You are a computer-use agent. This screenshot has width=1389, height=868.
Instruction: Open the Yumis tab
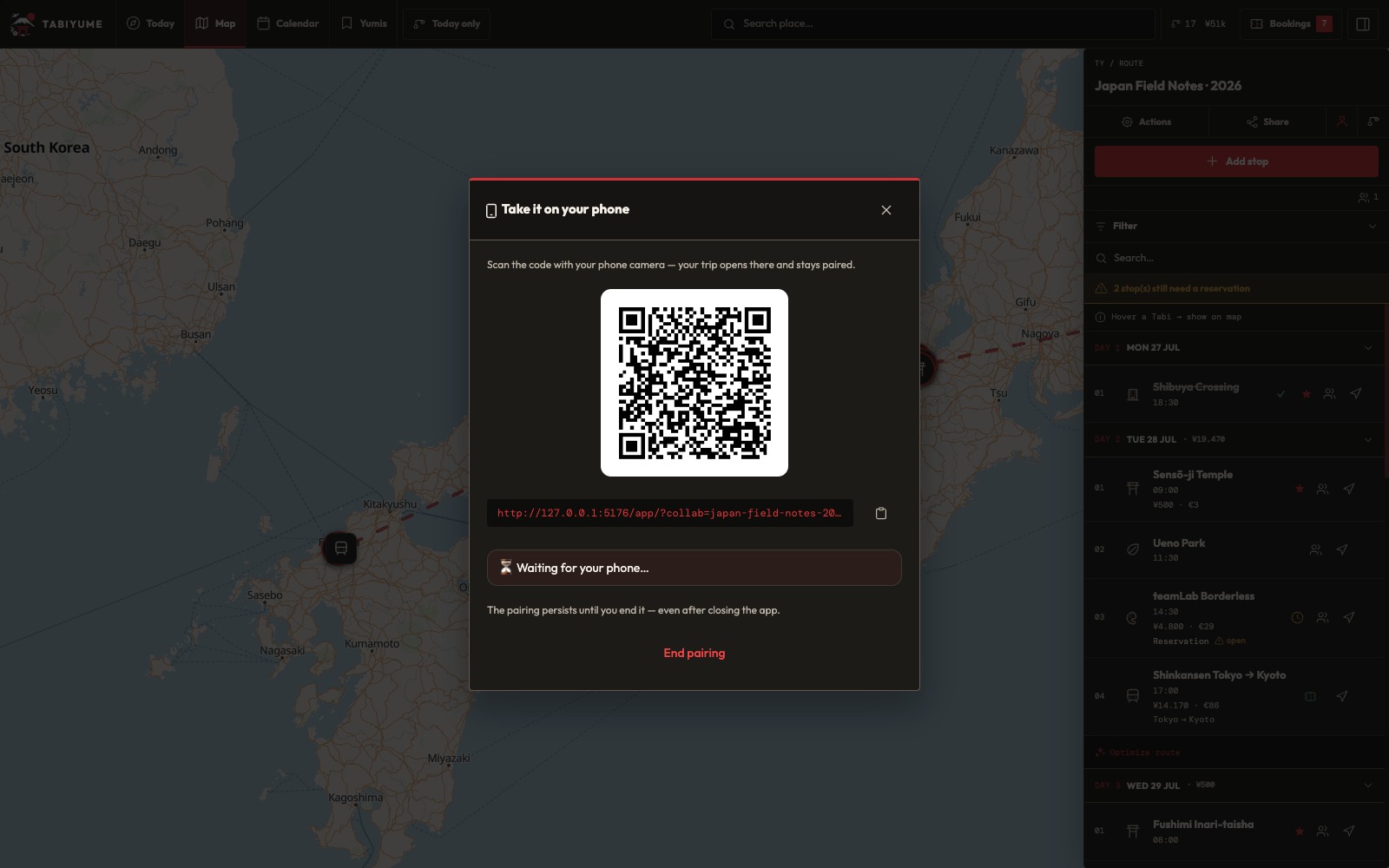365,23
